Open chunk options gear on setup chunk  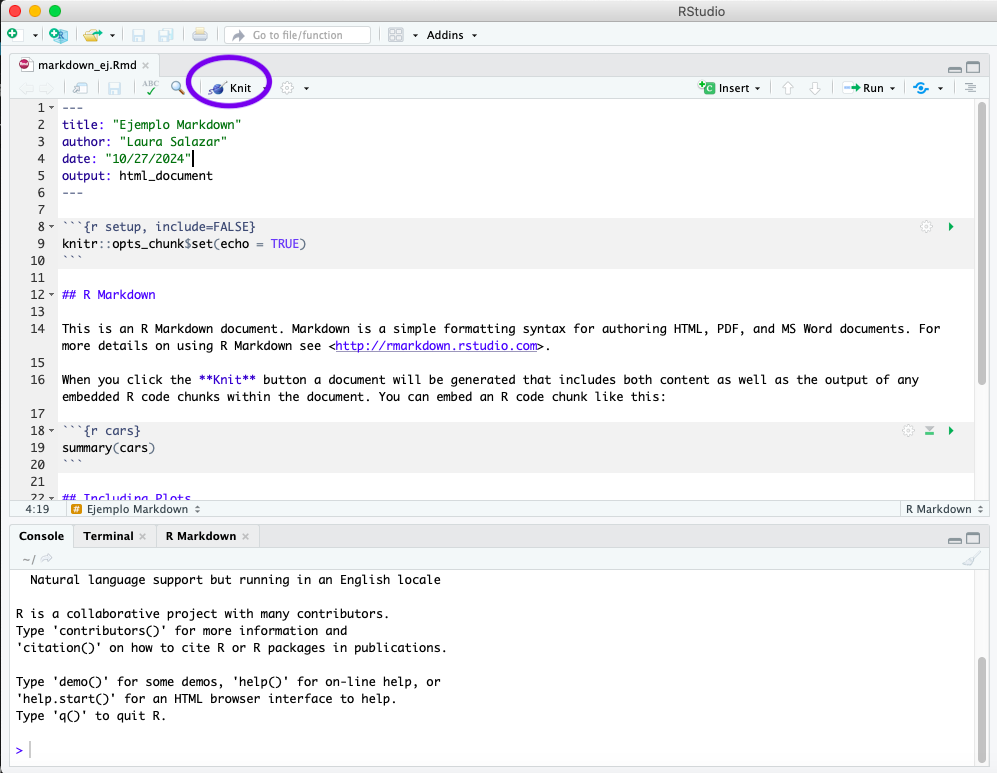(x=926, y=226)
